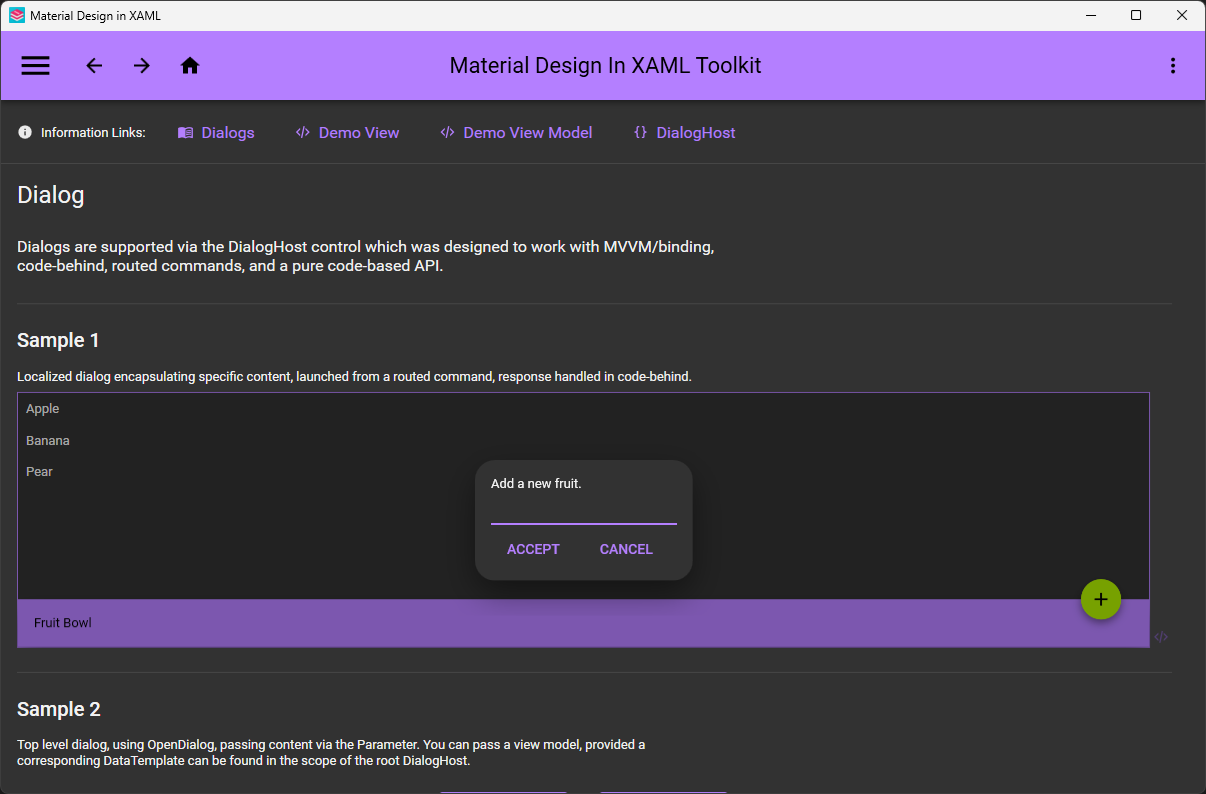Go forward with the right arrow
The height and width of the screenshot is (794, 1206).
click(x=142, y=66)
